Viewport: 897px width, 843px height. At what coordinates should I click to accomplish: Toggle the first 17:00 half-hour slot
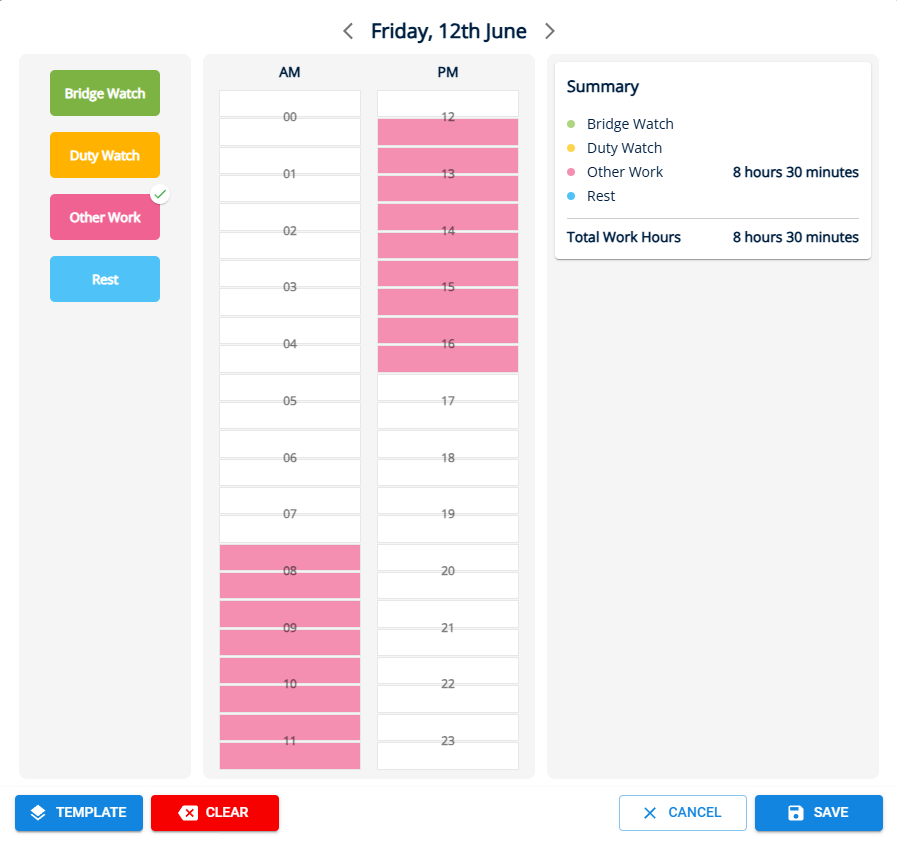click(448, 387)
